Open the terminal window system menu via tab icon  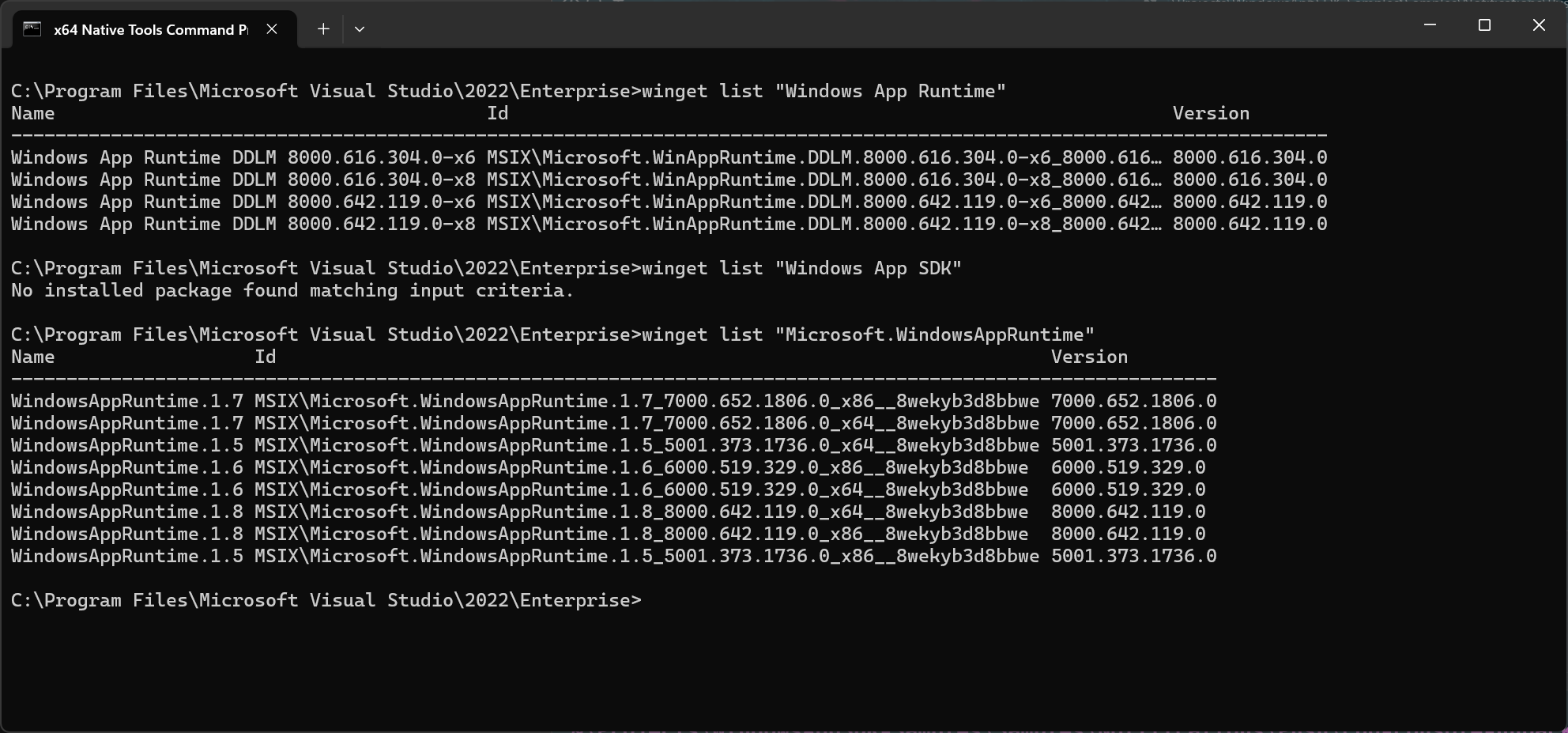point(31,28)
